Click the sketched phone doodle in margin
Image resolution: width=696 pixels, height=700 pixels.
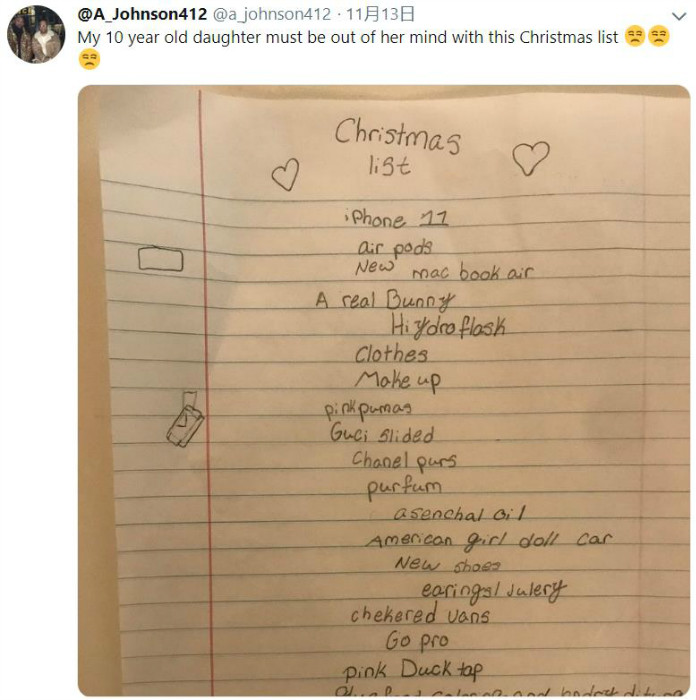(x=185, y=419)
